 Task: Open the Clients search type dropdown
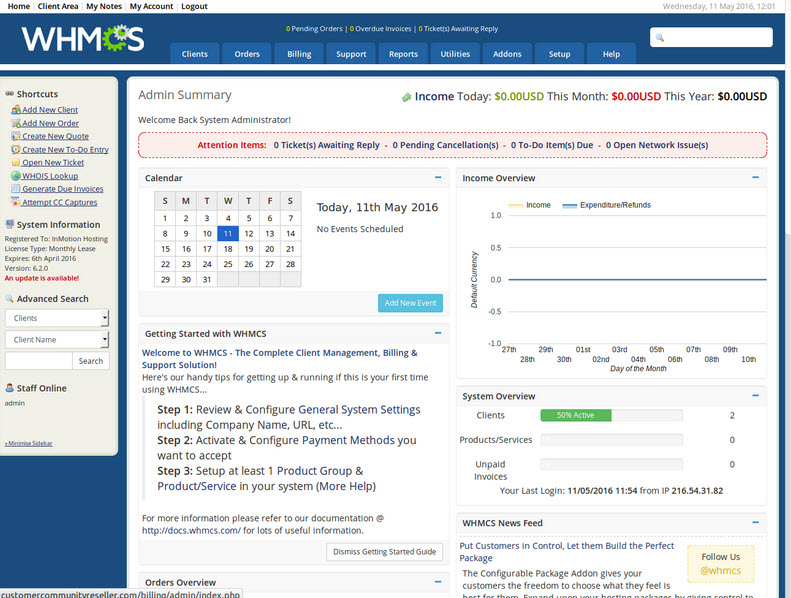pos(57,318)
